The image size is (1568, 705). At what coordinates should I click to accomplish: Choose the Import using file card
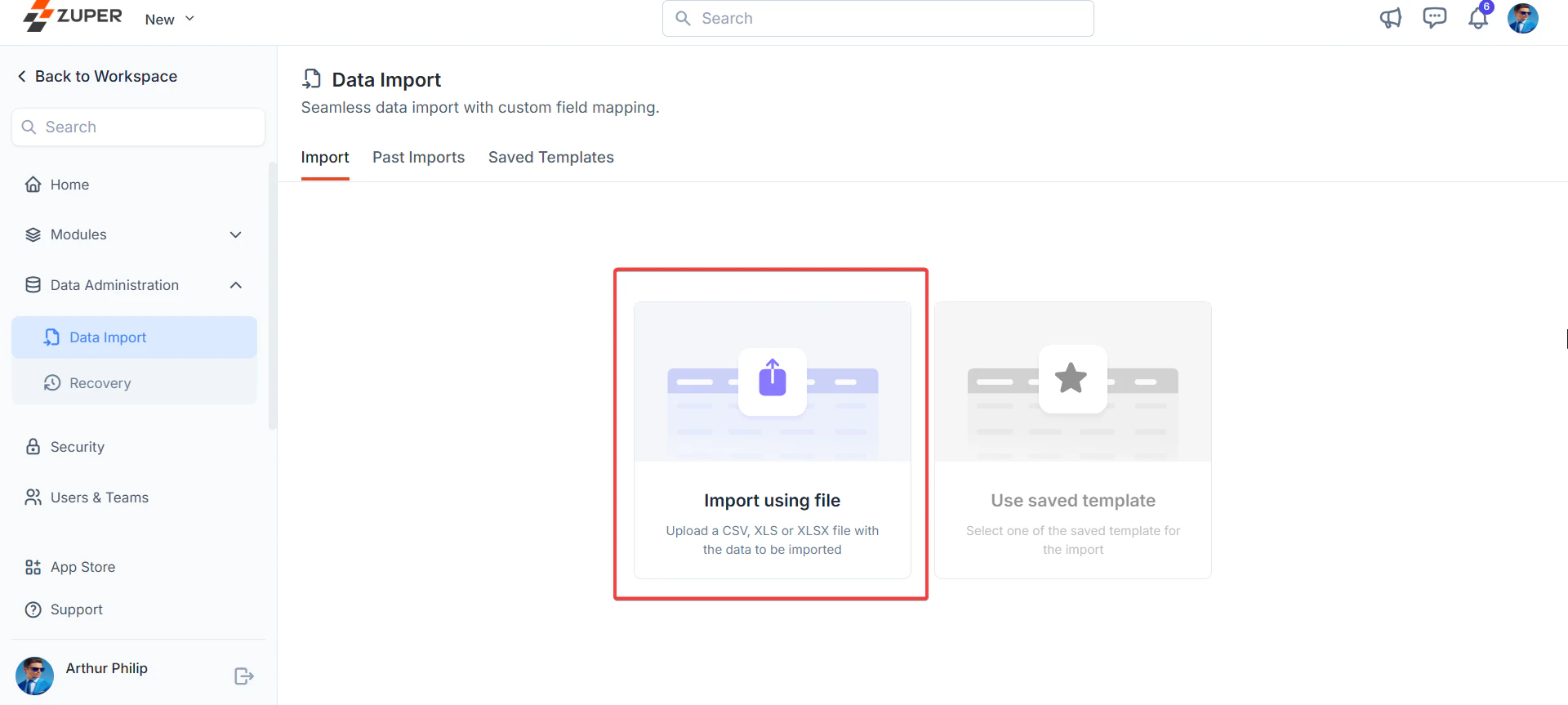(772, 440)
